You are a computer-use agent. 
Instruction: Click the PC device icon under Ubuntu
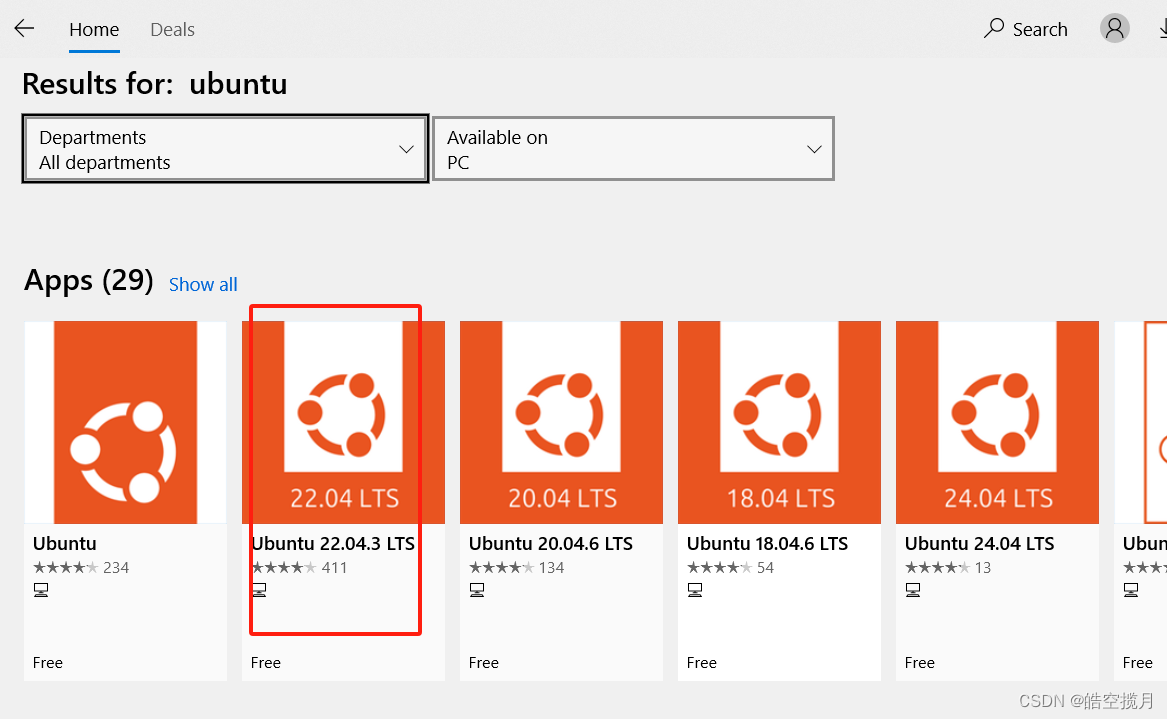(x=41, y=589)
